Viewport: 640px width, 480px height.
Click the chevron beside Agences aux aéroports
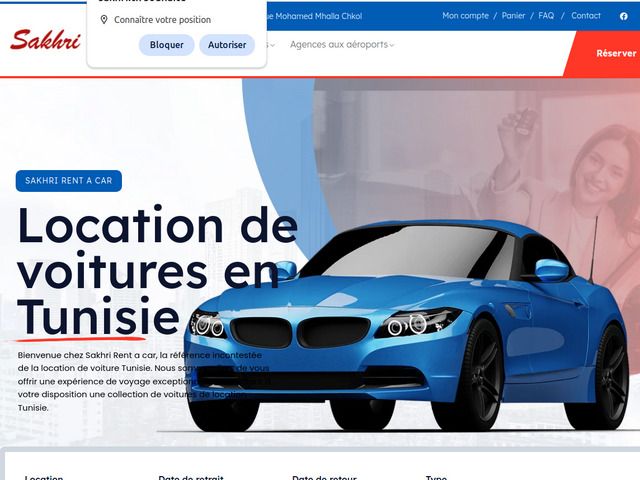[391, 45]
